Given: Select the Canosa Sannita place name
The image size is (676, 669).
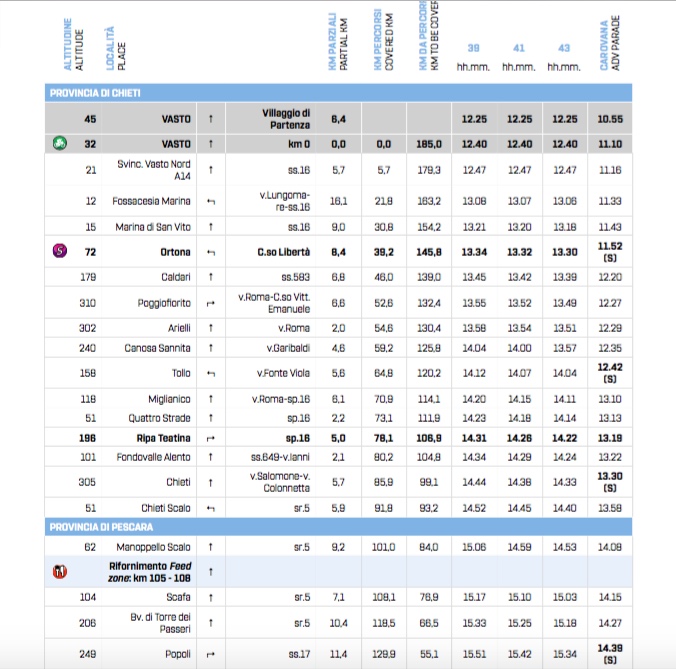Looking at the screenshot, I should pyautogui.click(x=157, y=348).
